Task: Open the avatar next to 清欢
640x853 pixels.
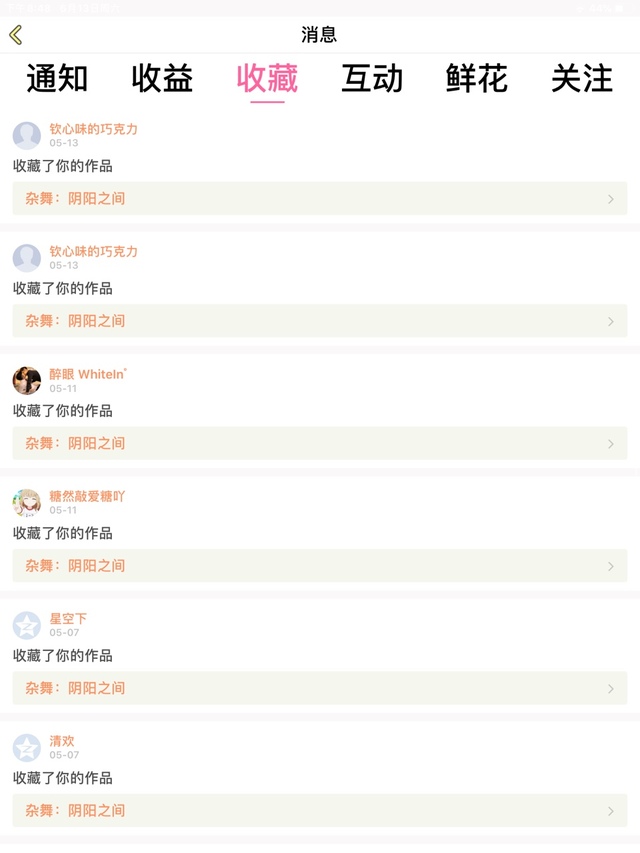Action: point(27,747)
